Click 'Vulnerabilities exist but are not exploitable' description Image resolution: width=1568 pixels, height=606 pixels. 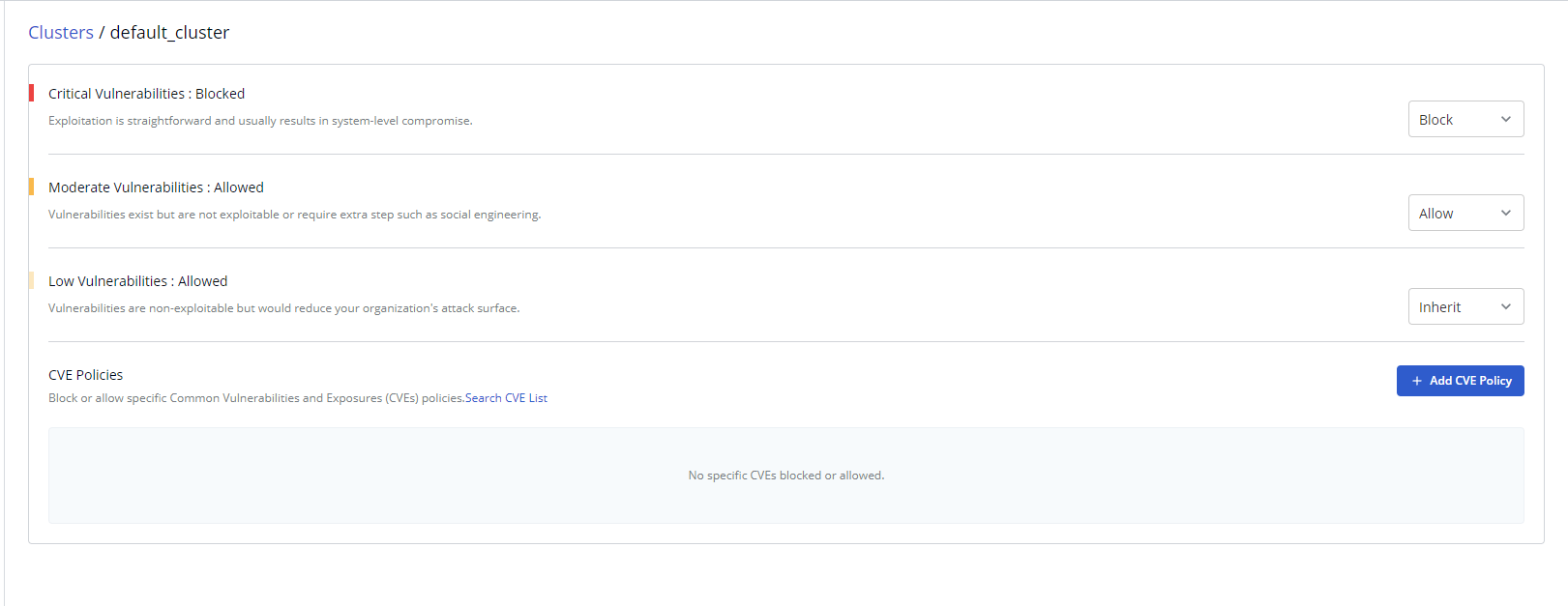coord(295,215)
